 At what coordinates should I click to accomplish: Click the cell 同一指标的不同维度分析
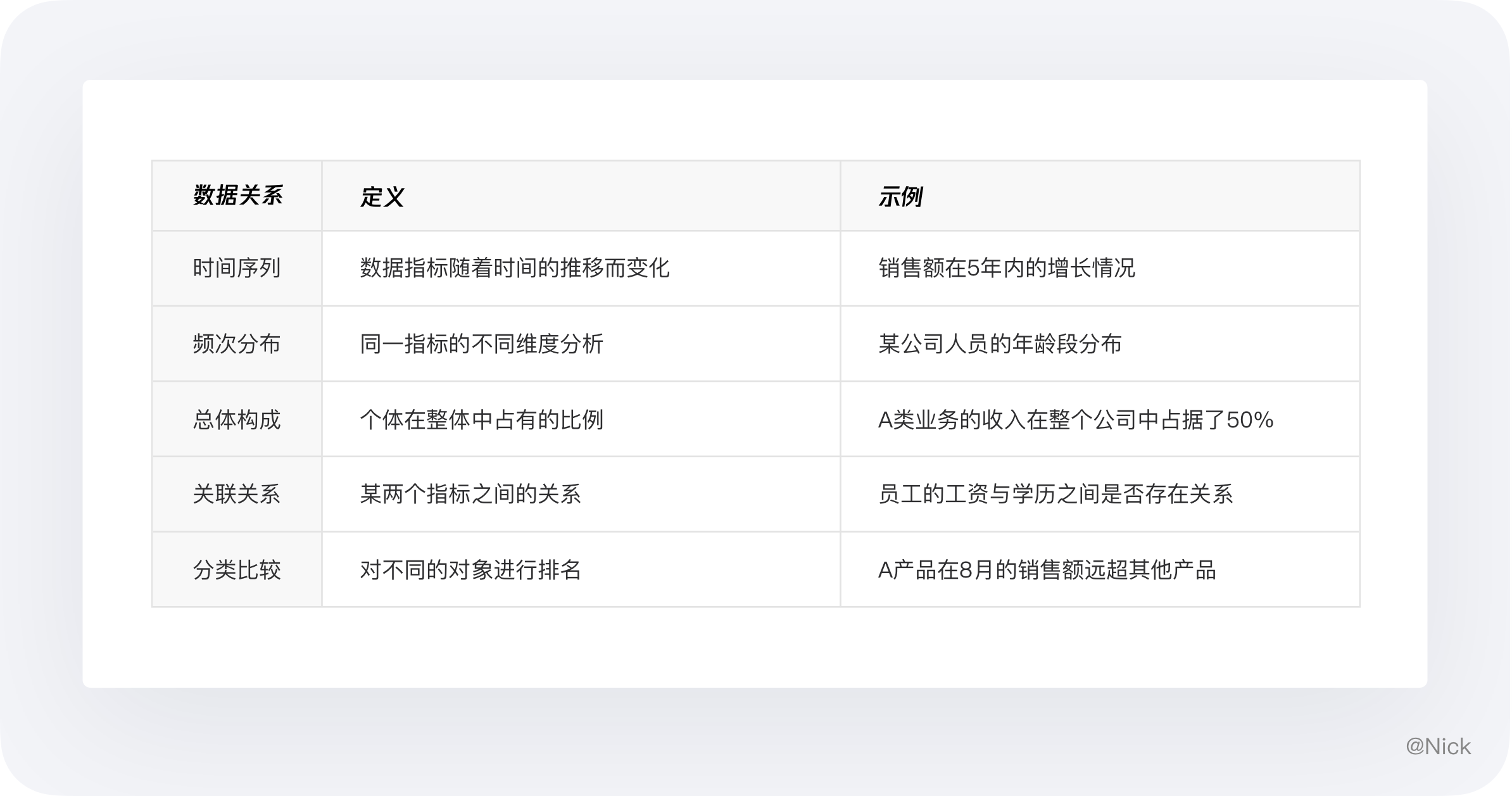point(481,344)
